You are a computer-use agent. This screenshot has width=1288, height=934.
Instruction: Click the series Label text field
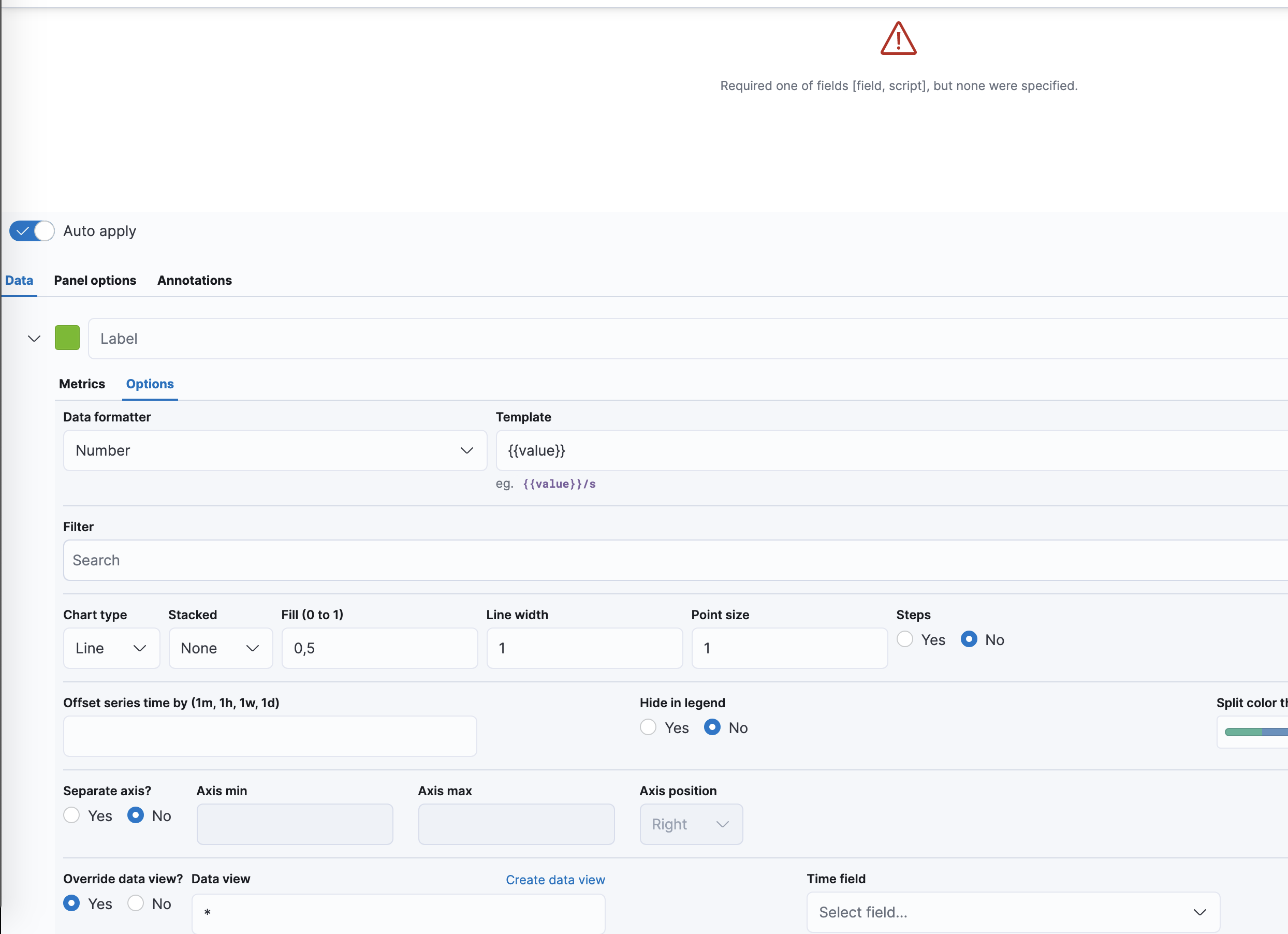click(x=687, y=339)
